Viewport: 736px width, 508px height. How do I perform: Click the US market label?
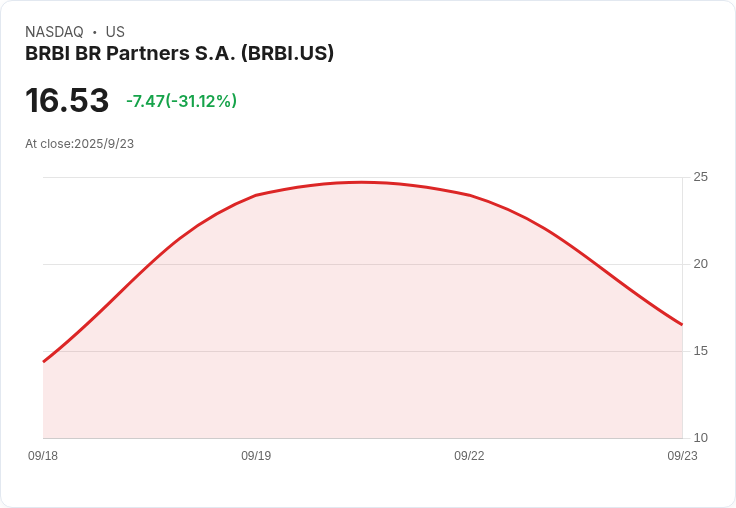(115, 32)
